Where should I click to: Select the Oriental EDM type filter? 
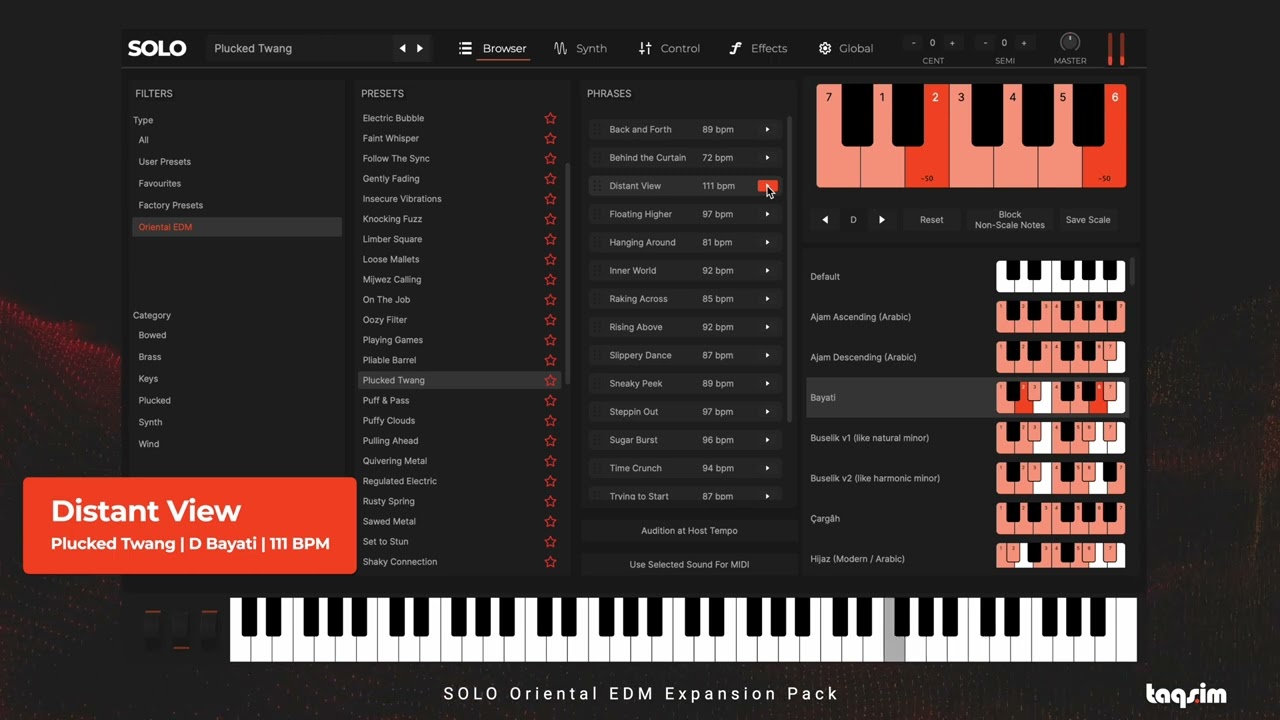tap(237, 227)
